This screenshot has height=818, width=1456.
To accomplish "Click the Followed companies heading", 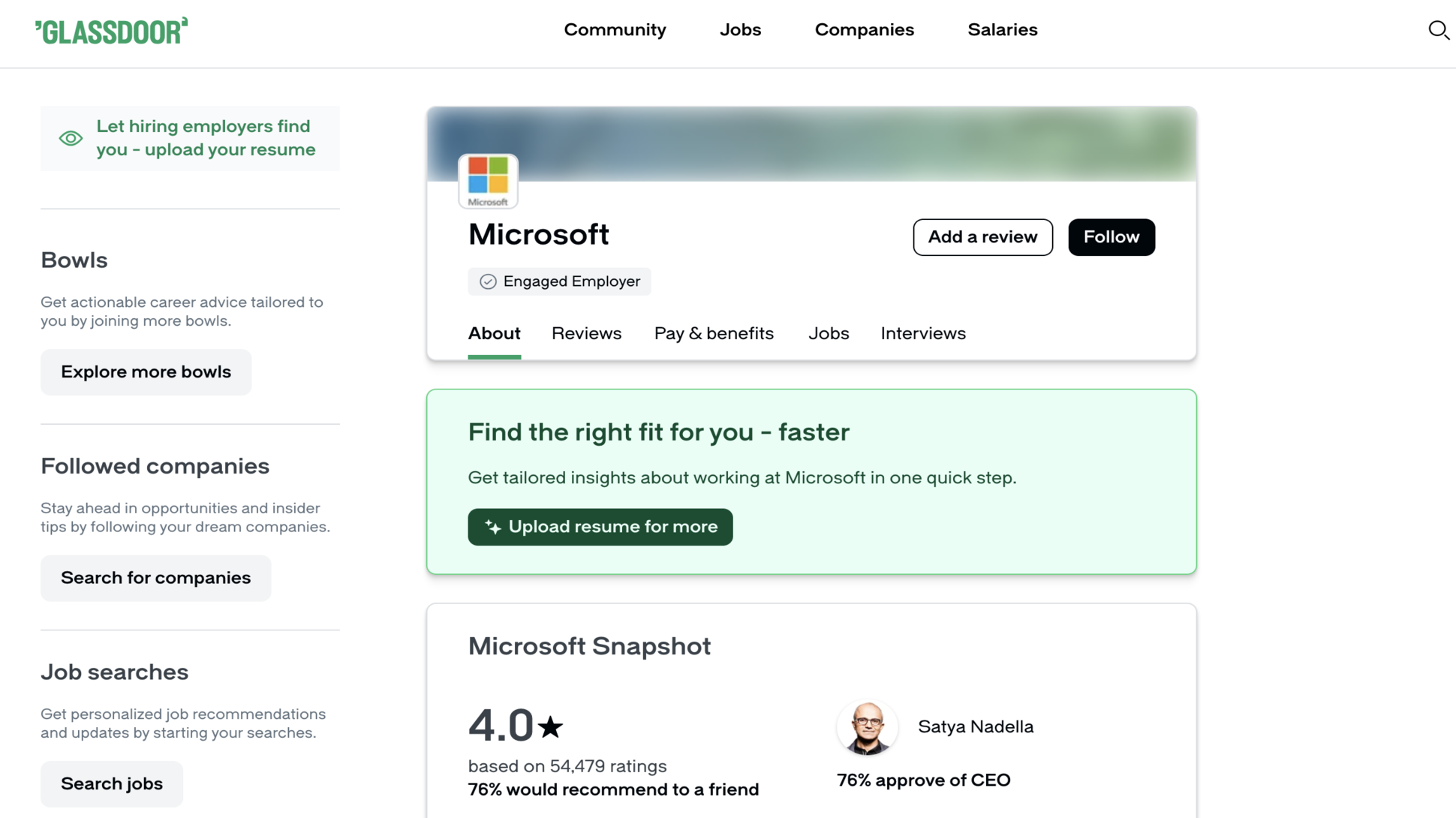I will click(155, 466).
